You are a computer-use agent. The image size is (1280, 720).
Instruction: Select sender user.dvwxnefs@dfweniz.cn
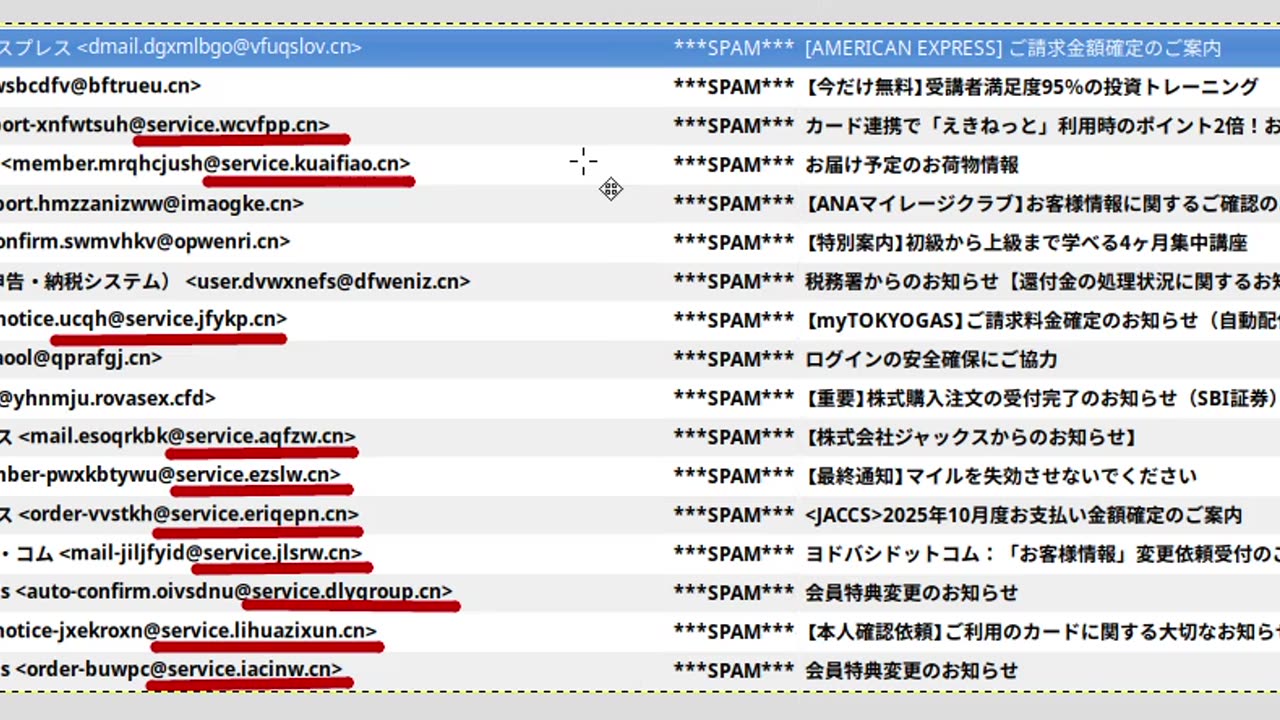(328, 281)
